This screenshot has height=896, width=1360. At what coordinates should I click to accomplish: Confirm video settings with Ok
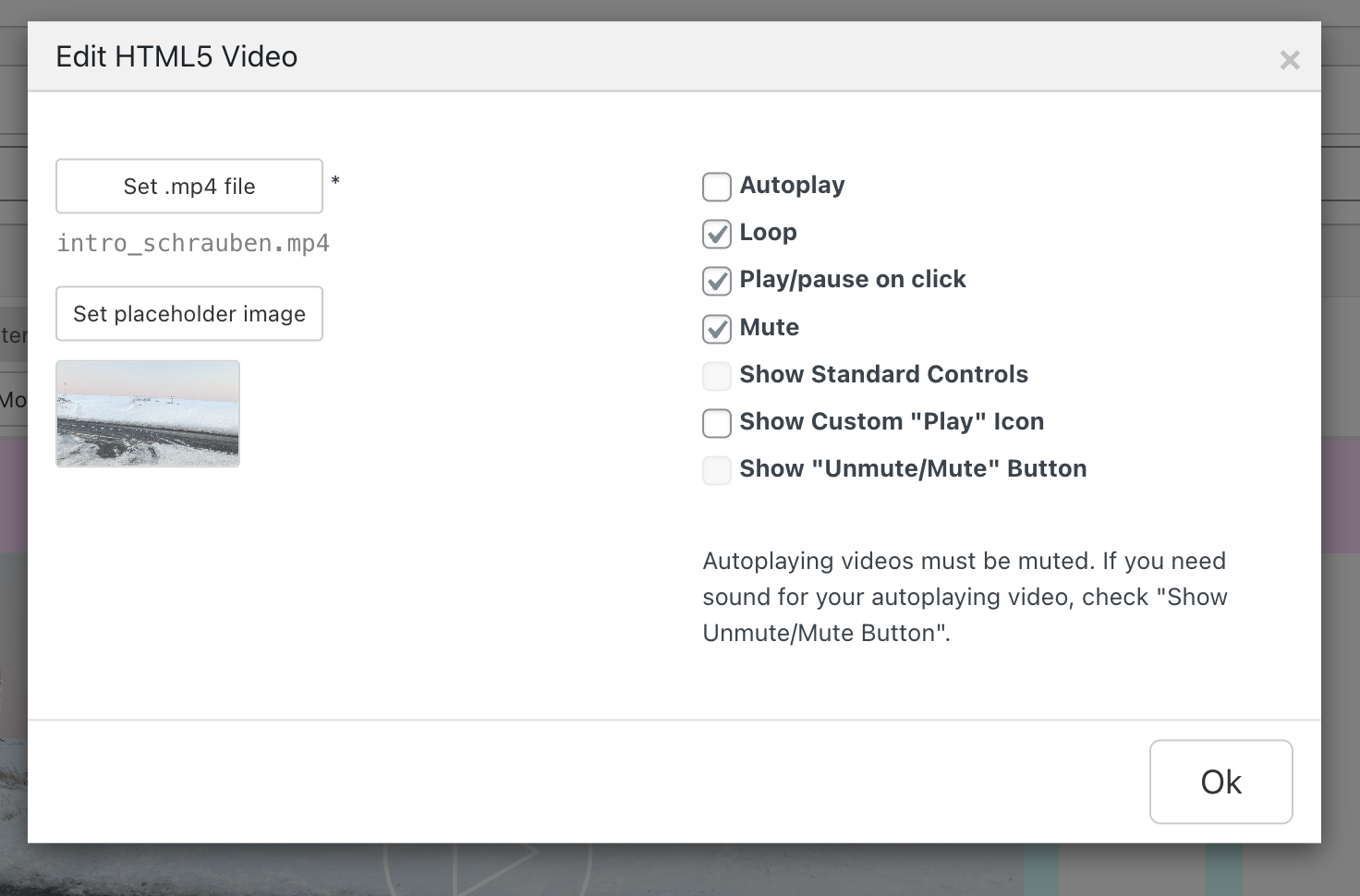click(1220, 781)
